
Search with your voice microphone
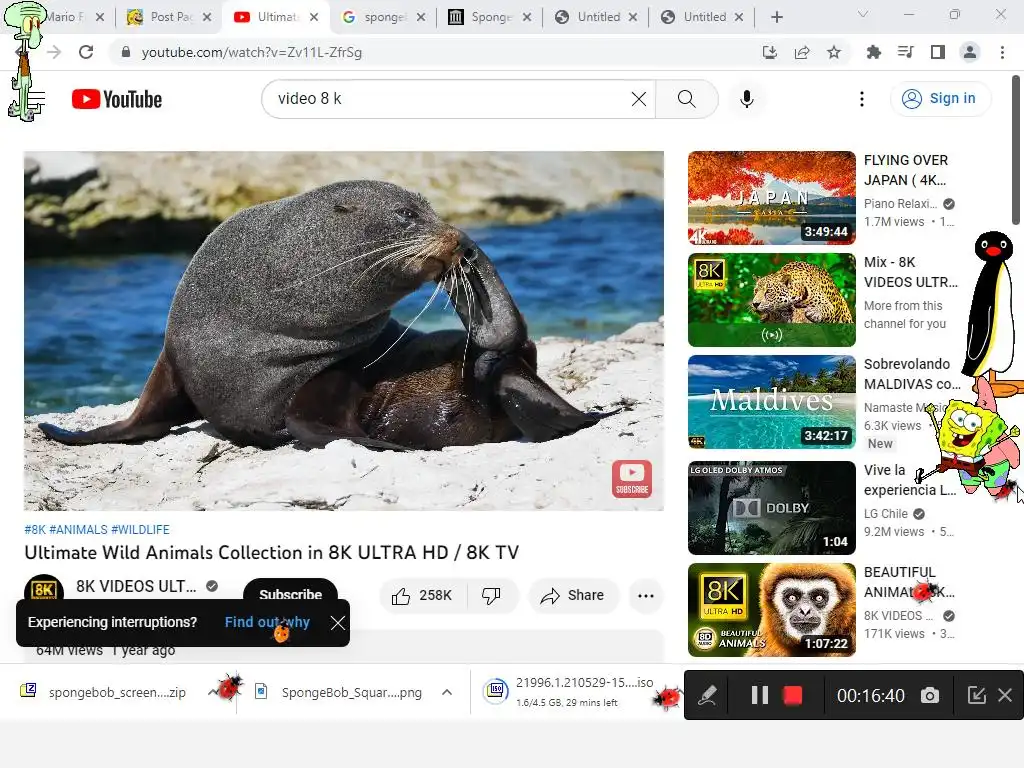point(747,99)
